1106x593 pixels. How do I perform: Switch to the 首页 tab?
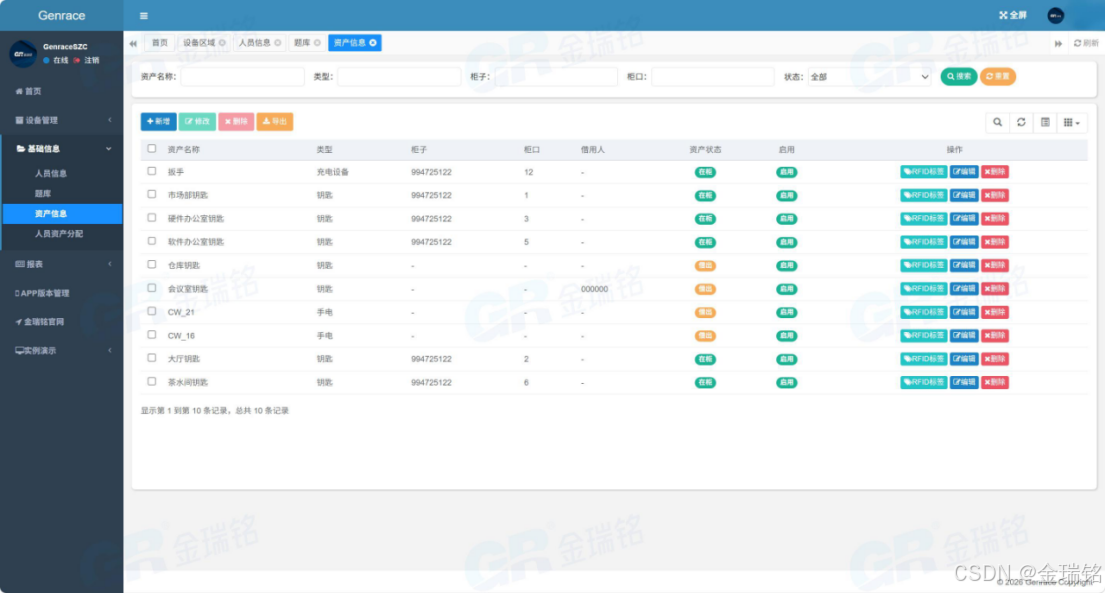pyautogui.click(x=160, y=43)
